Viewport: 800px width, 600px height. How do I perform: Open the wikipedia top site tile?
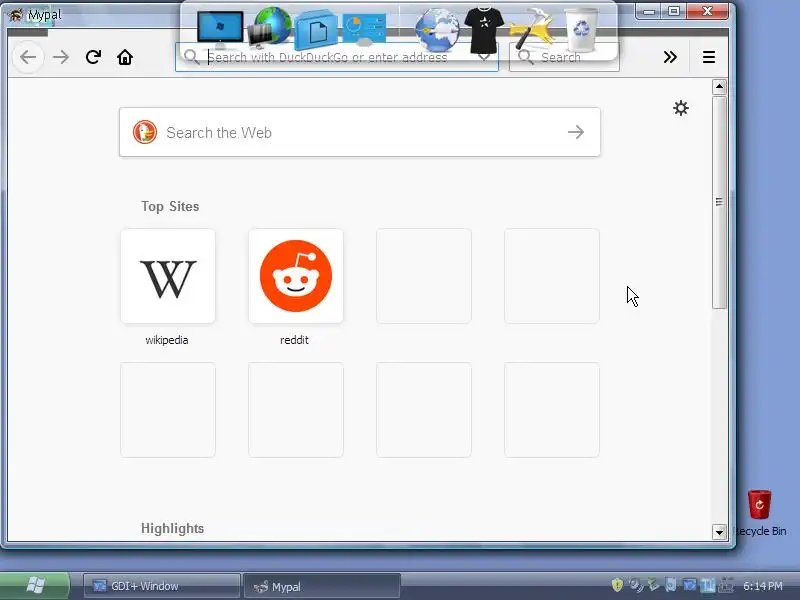tap(168, 276)
